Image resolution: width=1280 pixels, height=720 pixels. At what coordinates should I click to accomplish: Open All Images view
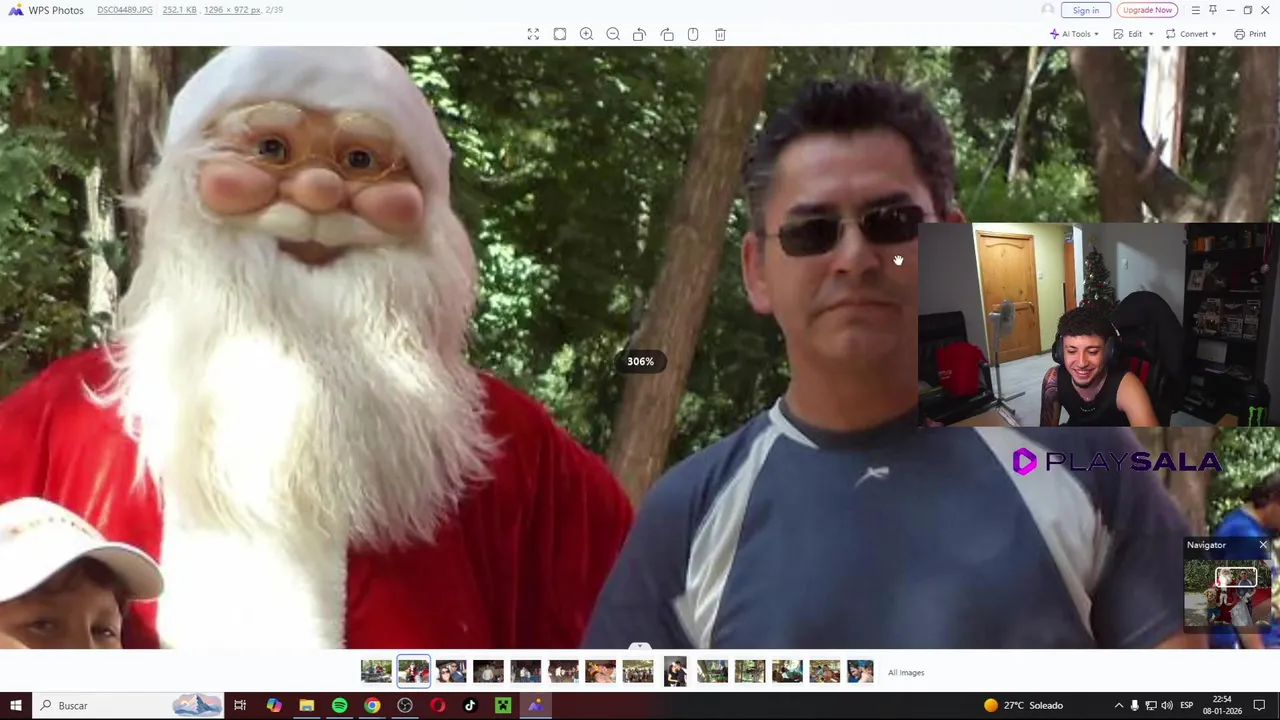[906, 672]
